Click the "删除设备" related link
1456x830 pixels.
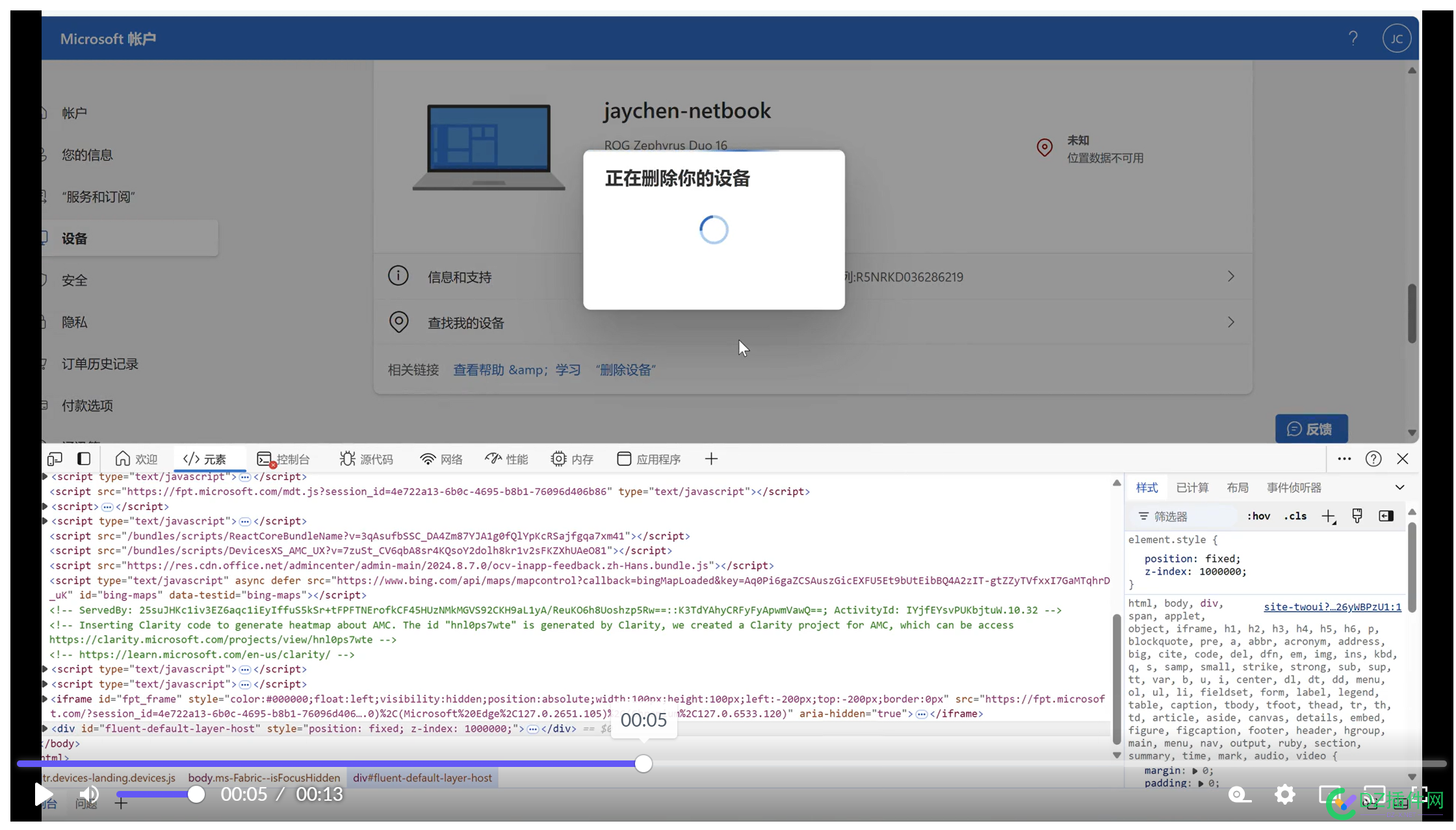625,370
